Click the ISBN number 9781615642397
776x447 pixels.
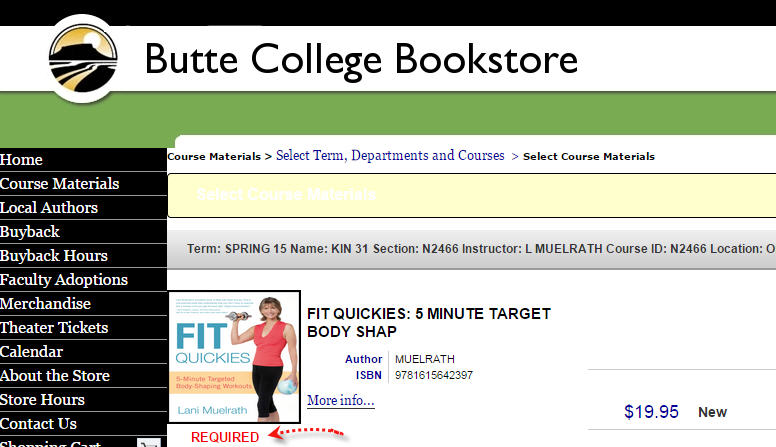[434, 375]
